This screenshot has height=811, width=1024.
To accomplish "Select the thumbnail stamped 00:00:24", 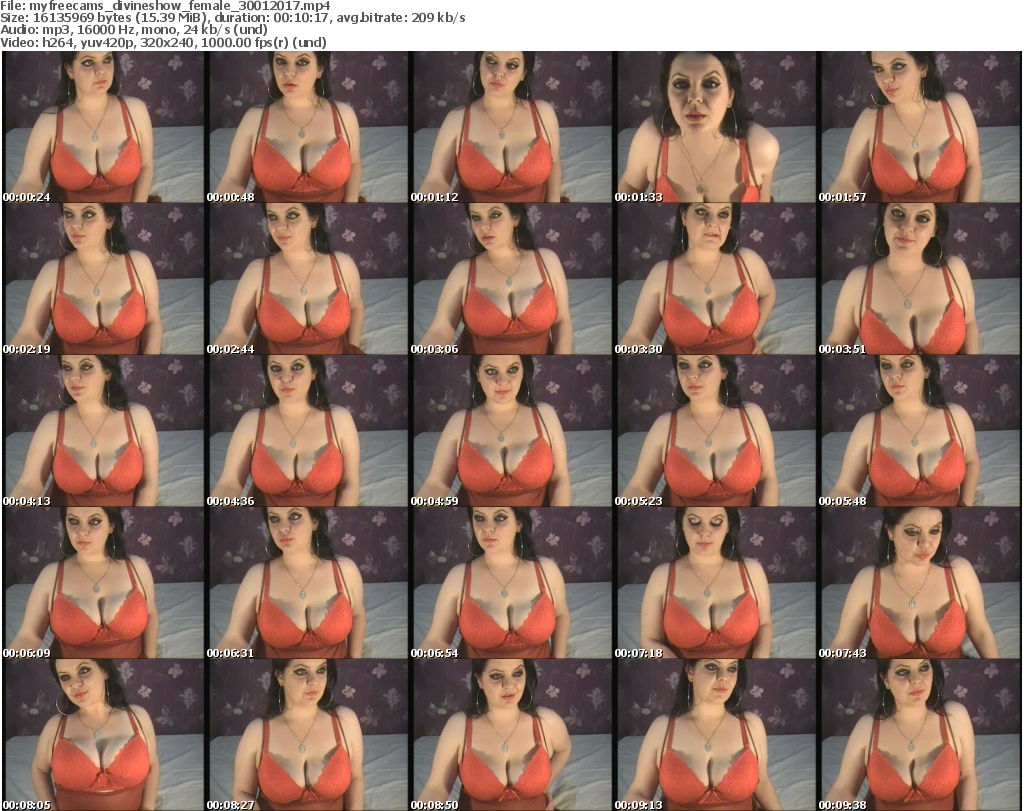I will (103, 127).
